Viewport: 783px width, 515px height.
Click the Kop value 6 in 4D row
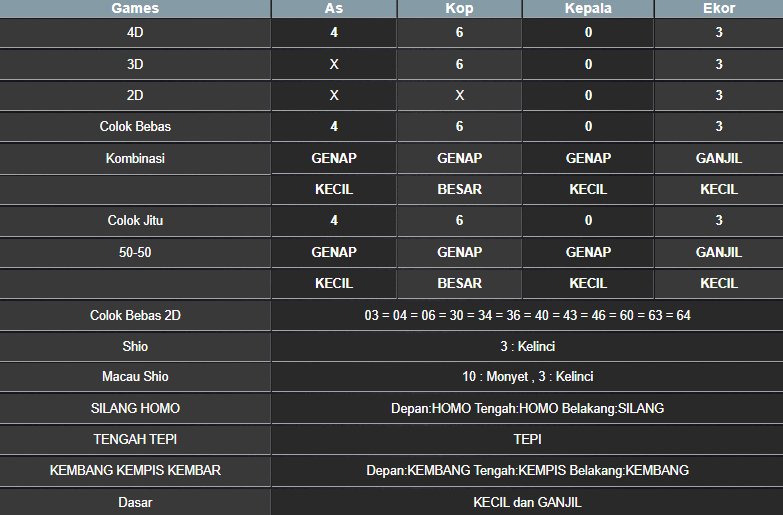459,32
